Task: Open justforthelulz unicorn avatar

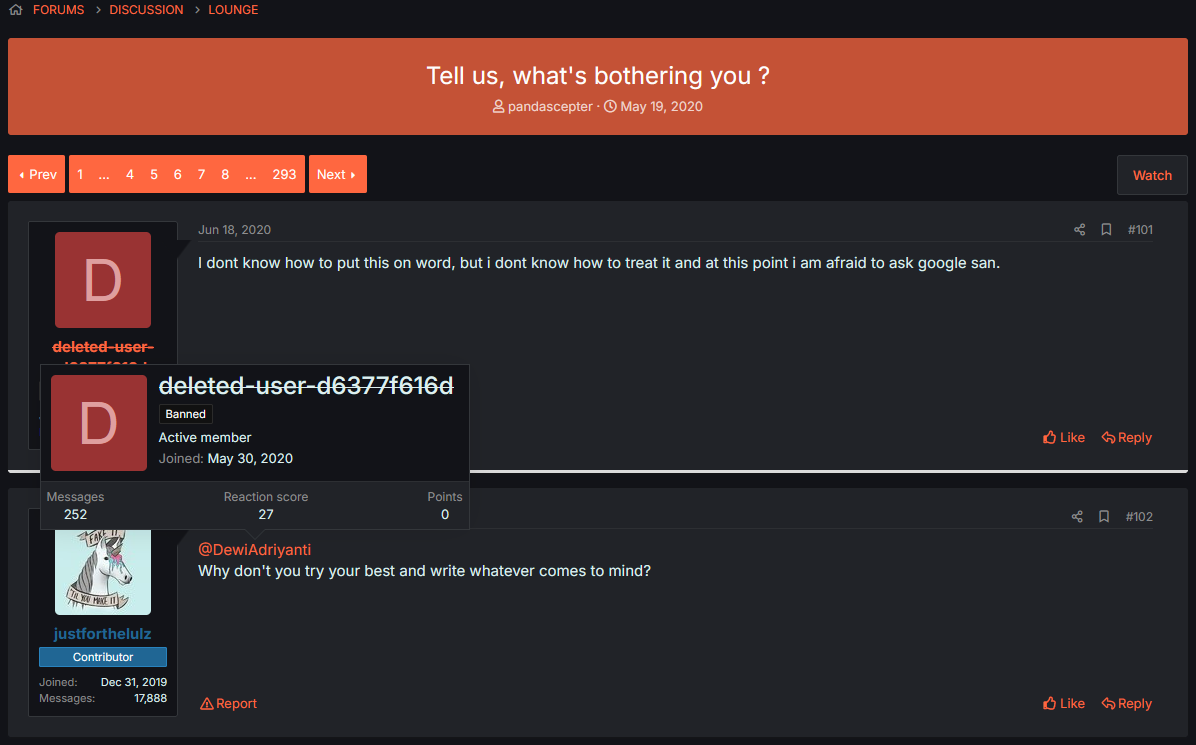Action: [103, 572]
